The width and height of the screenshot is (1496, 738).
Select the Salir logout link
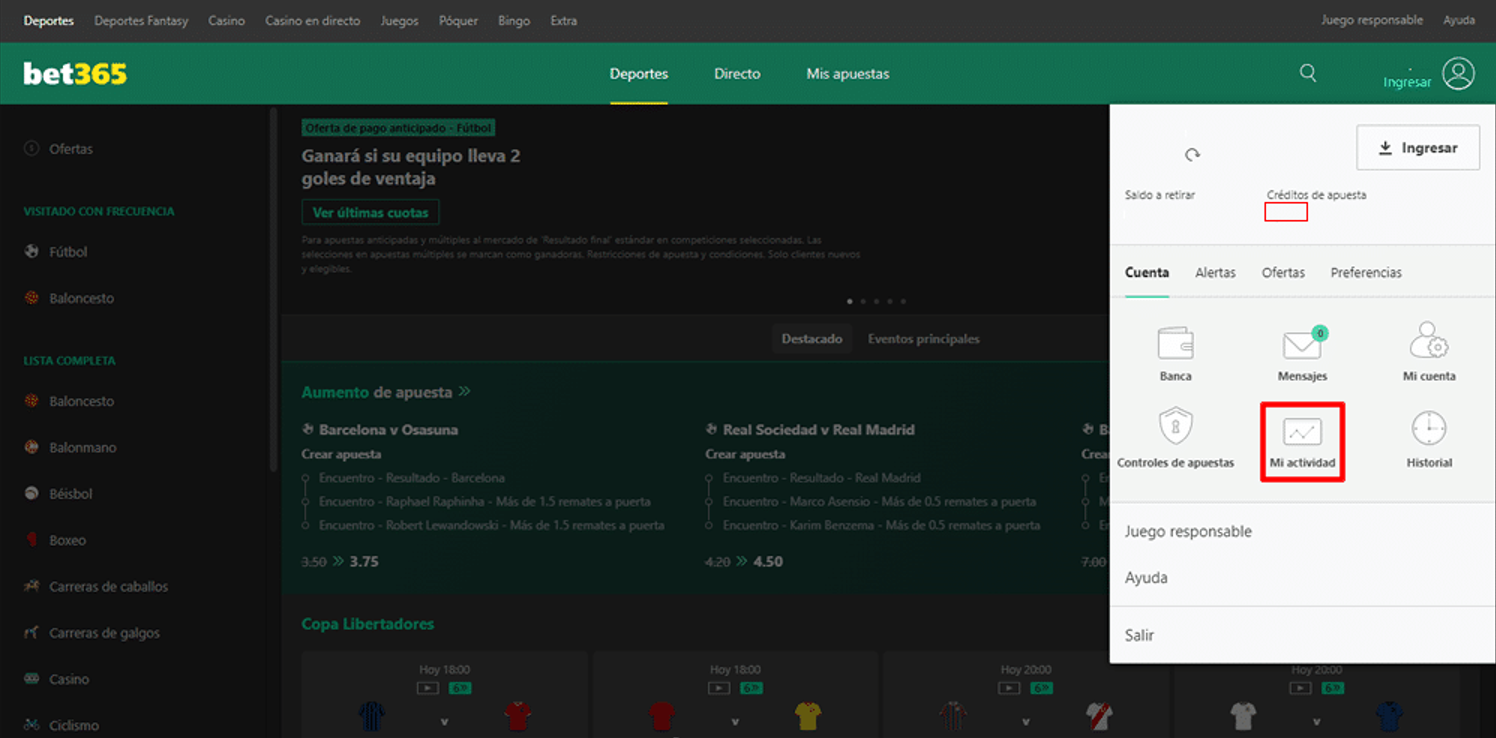[1139, 635]
